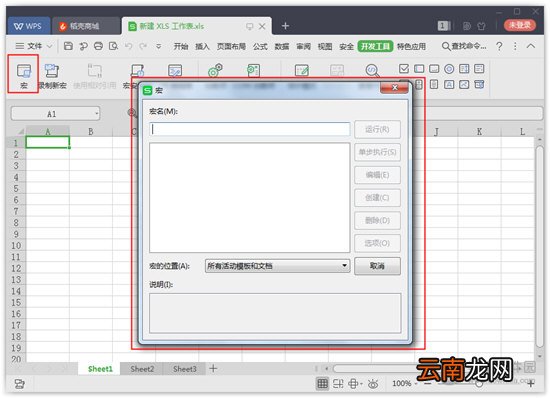Toggle eye protection mode icon
The height and width of the screenshot is (398, 550).
coord(373,384)
